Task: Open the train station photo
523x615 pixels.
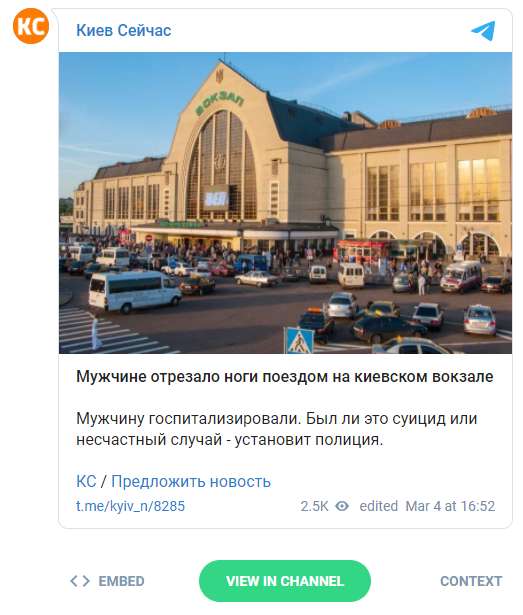Action: [285, 203]
